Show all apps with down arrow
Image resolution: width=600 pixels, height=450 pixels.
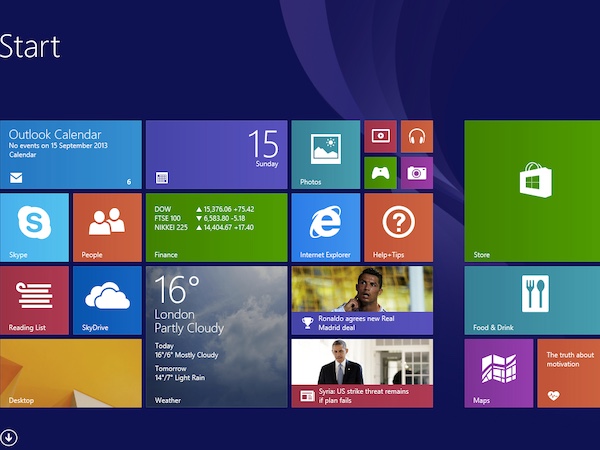8,437
